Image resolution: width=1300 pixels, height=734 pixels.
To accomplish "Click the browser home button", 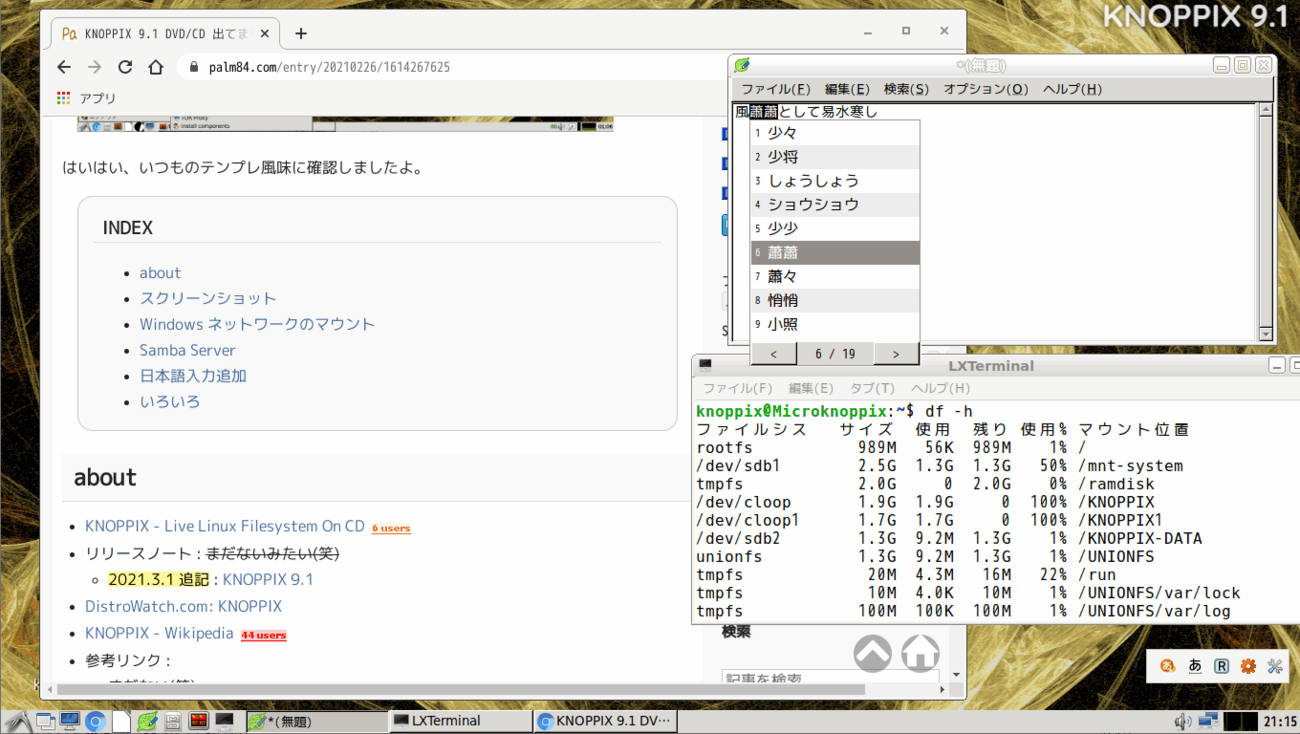I will click(156, 67).
